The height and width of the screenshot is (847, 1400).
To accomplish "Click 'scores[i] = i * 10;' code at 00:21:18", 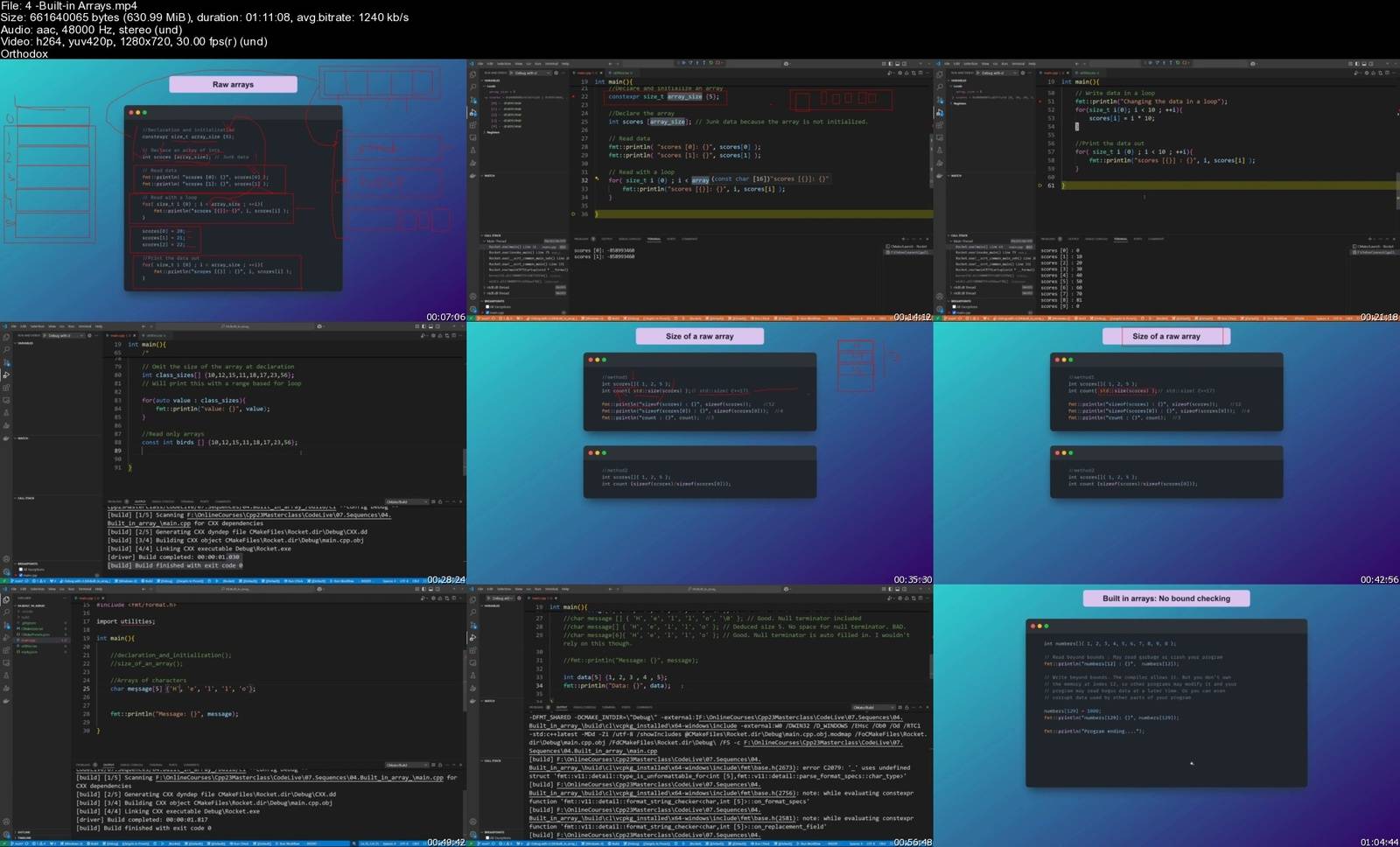I will click(x=1122, y=118).
